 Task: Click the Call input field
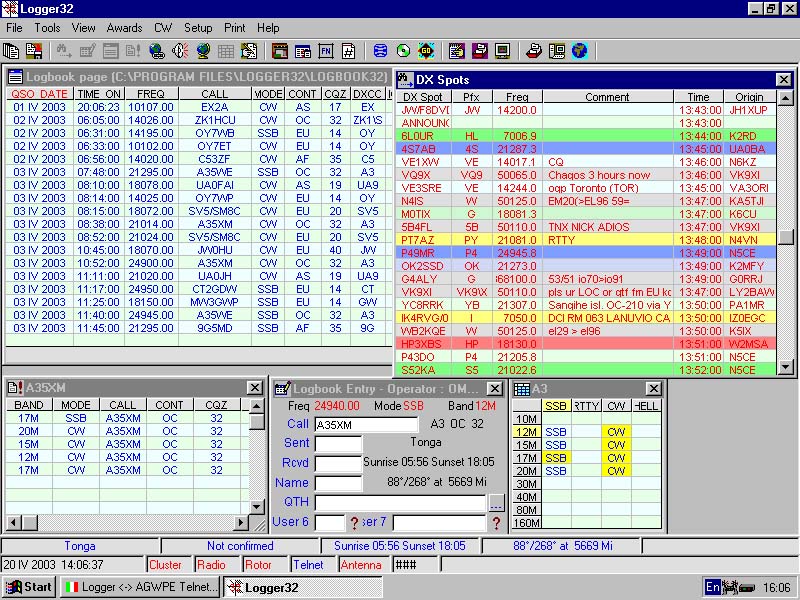(366, 424)
